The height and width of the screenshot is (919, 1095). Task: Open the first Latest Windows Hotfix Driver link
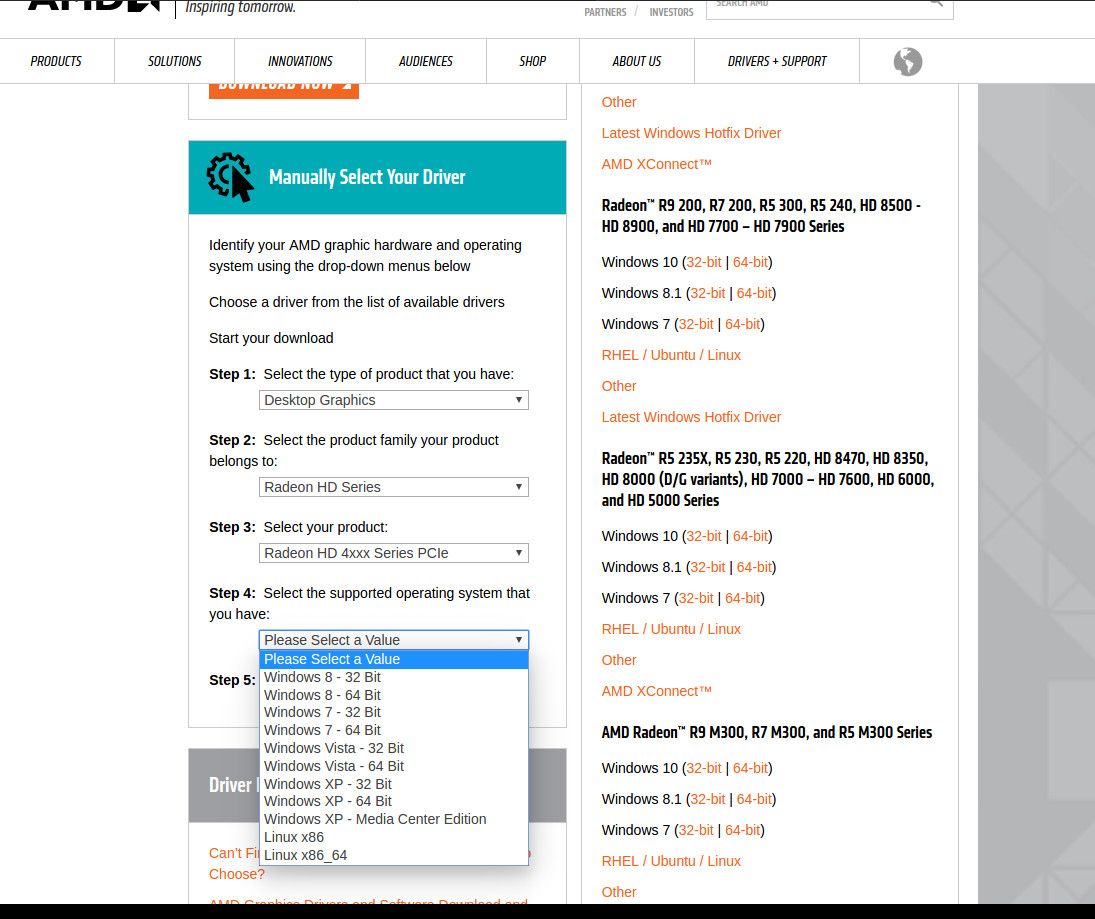(x=691, y=133)
